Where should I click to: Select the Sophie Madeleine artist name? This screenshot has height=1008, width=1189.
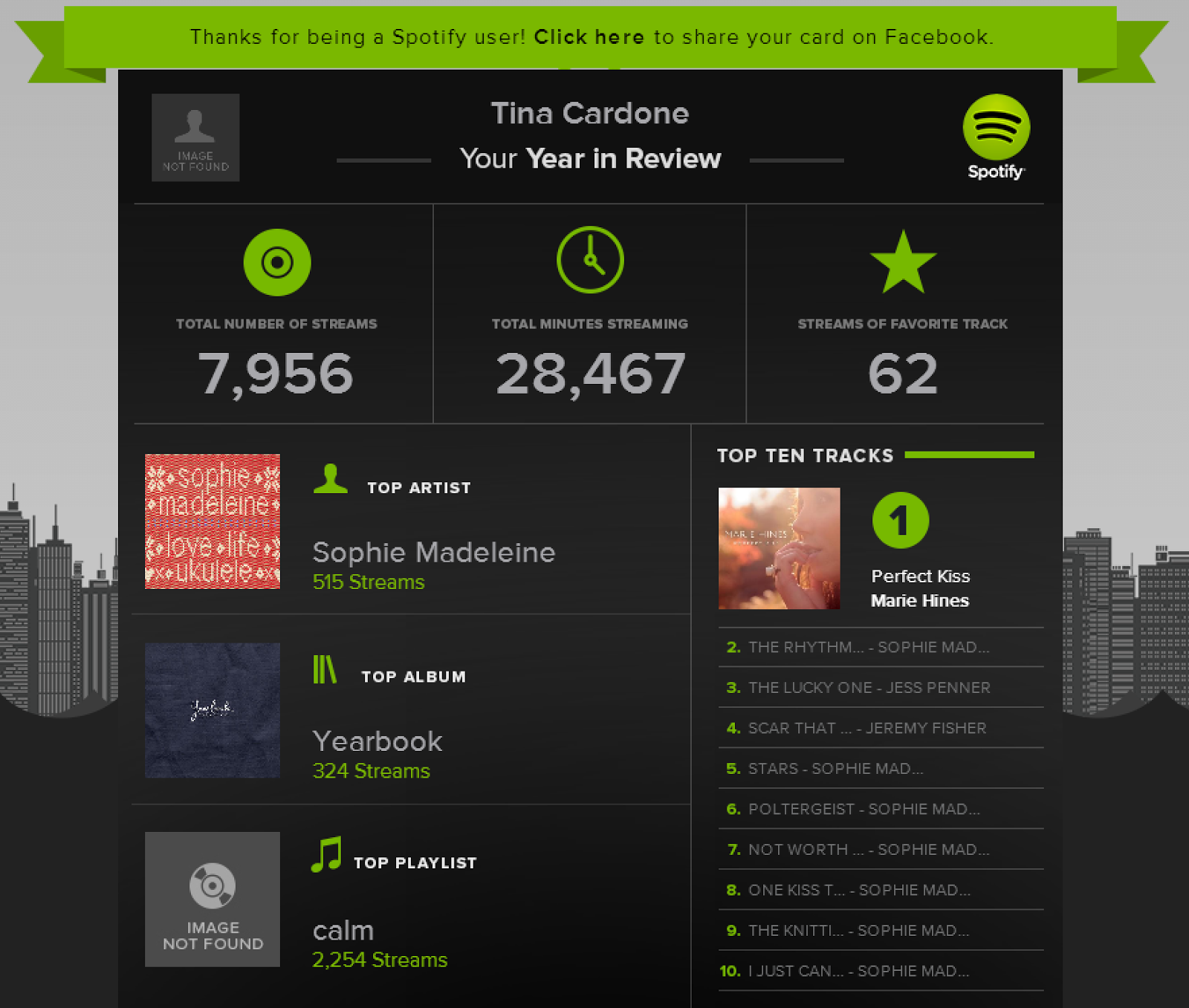(434, 553)
